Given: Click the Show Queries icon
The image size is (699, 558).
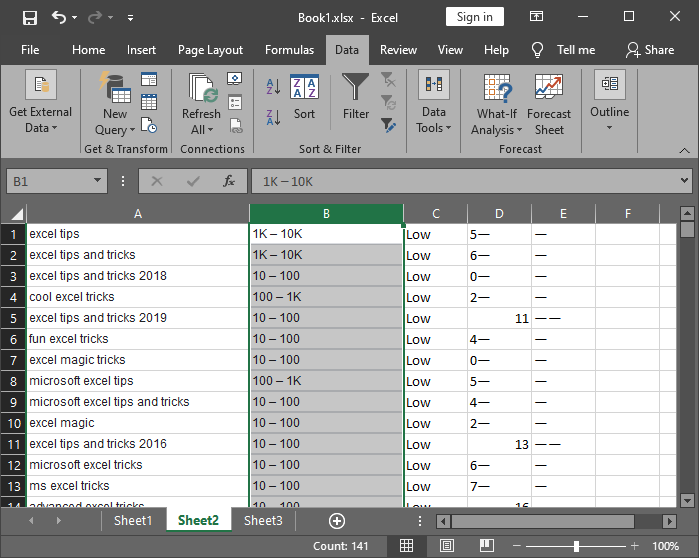Looking at the screenshot, I should 149,79.
